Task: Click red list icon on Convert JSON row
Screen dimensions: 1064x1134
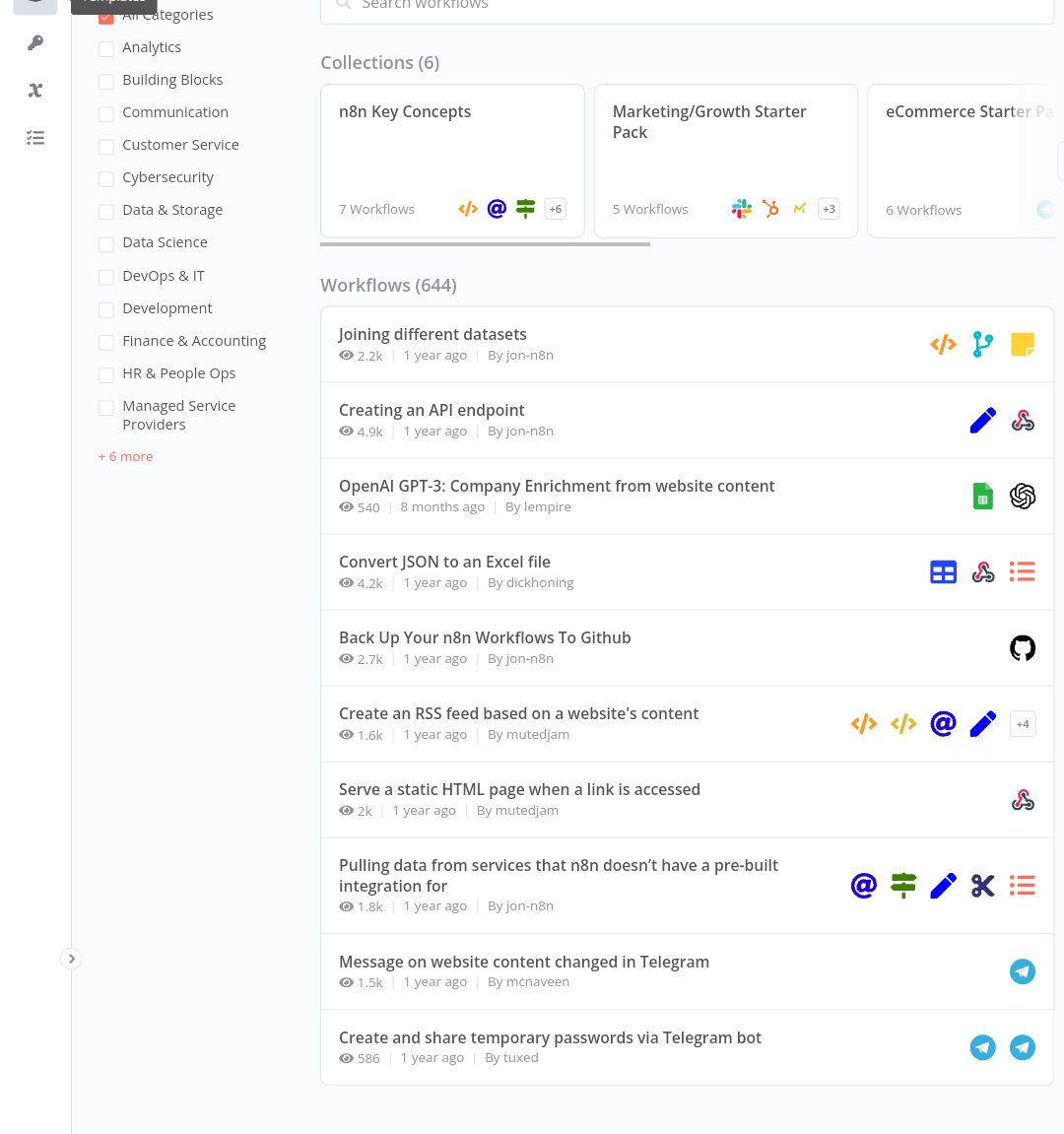Action: tap(1023, 572)
